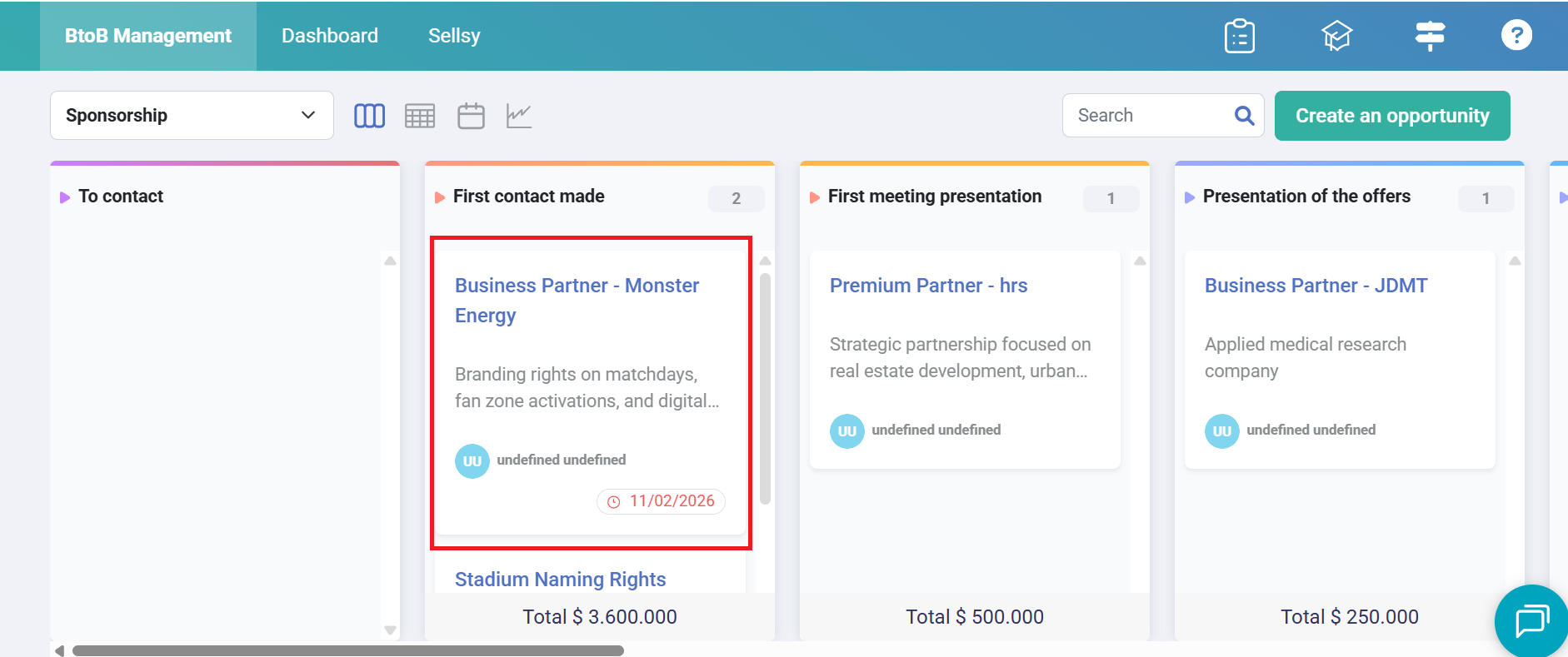Open the Sponsorship pipeline dropdown
The height and width of the screenshot is (657, 1568).
tap(192, 115)
